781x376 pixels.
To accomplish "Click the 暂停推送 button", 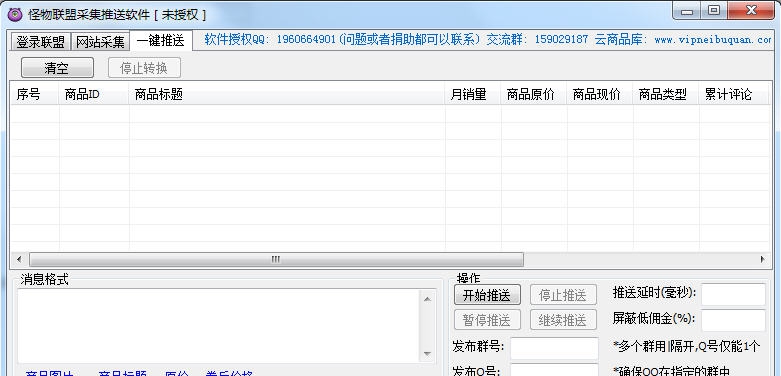I will coord(487,320).
